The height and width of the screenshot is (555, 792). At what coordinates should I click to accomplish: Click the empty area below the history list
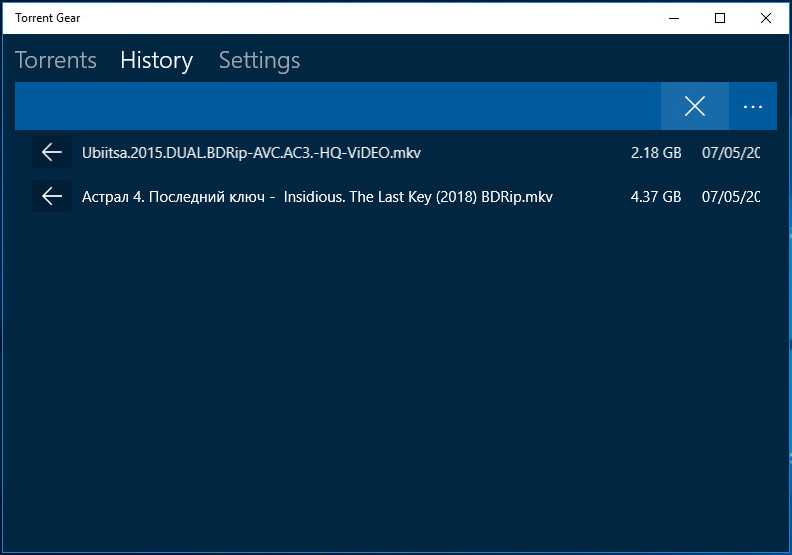coord(396,380)
